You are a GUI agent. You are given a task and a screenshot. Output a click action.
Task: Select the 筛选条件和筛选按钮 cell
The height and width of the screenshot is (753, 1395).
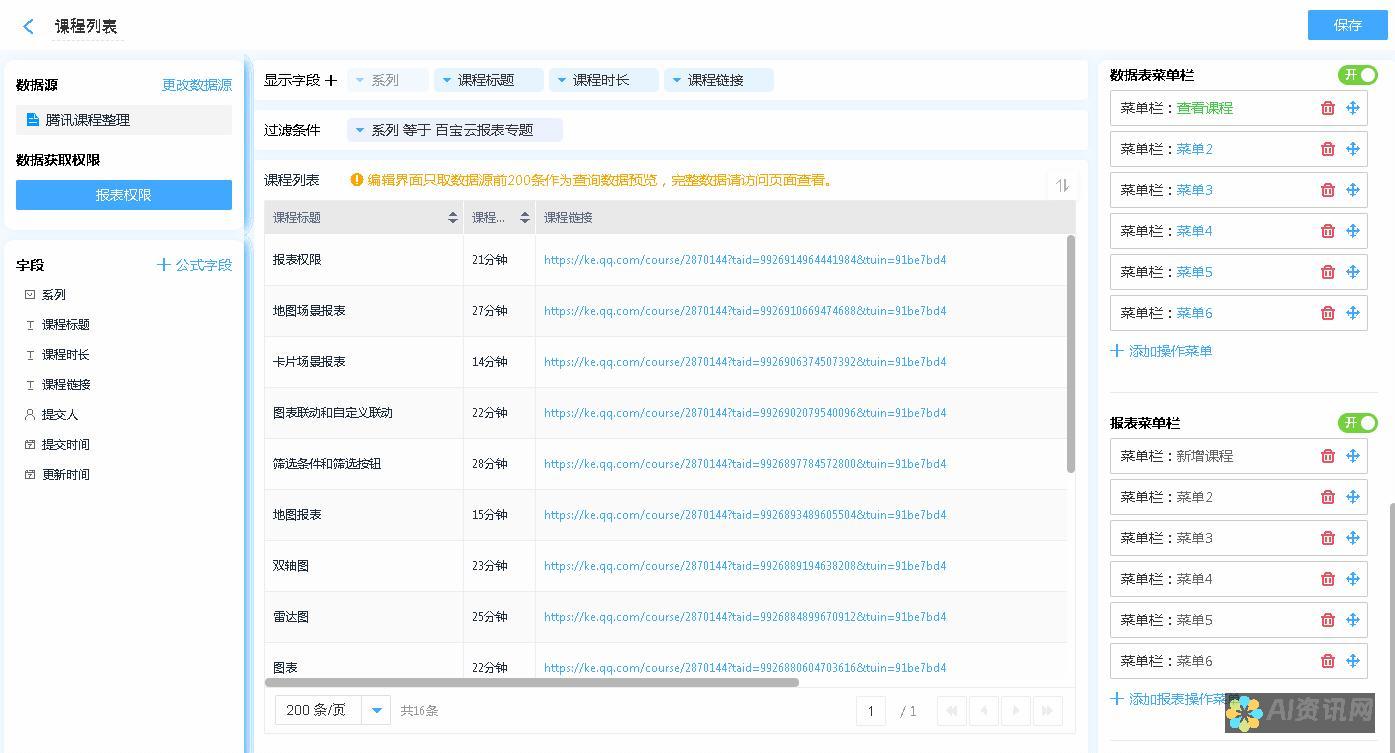[364, 464]
